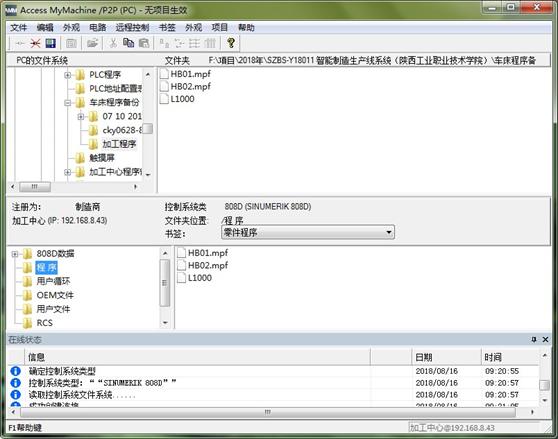Open the 零件程序 bookmark dropdown
Screen dimensions: 558x439
[389, 232]
